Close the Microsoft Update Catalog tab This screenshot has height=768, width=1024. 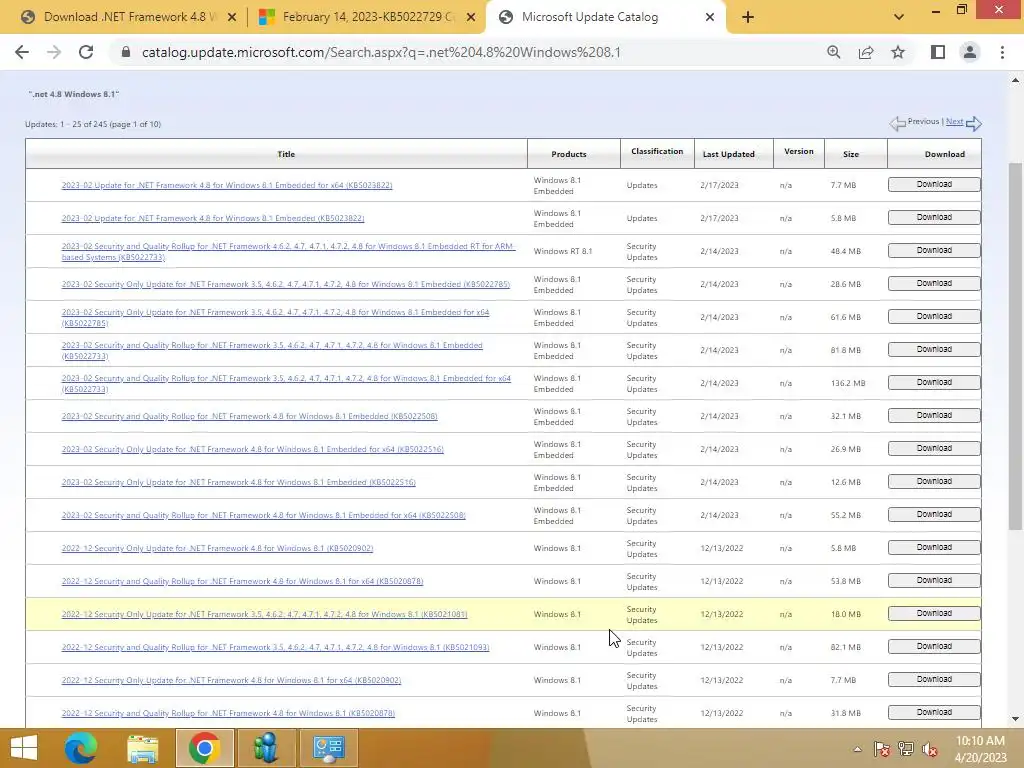point(710,17)
